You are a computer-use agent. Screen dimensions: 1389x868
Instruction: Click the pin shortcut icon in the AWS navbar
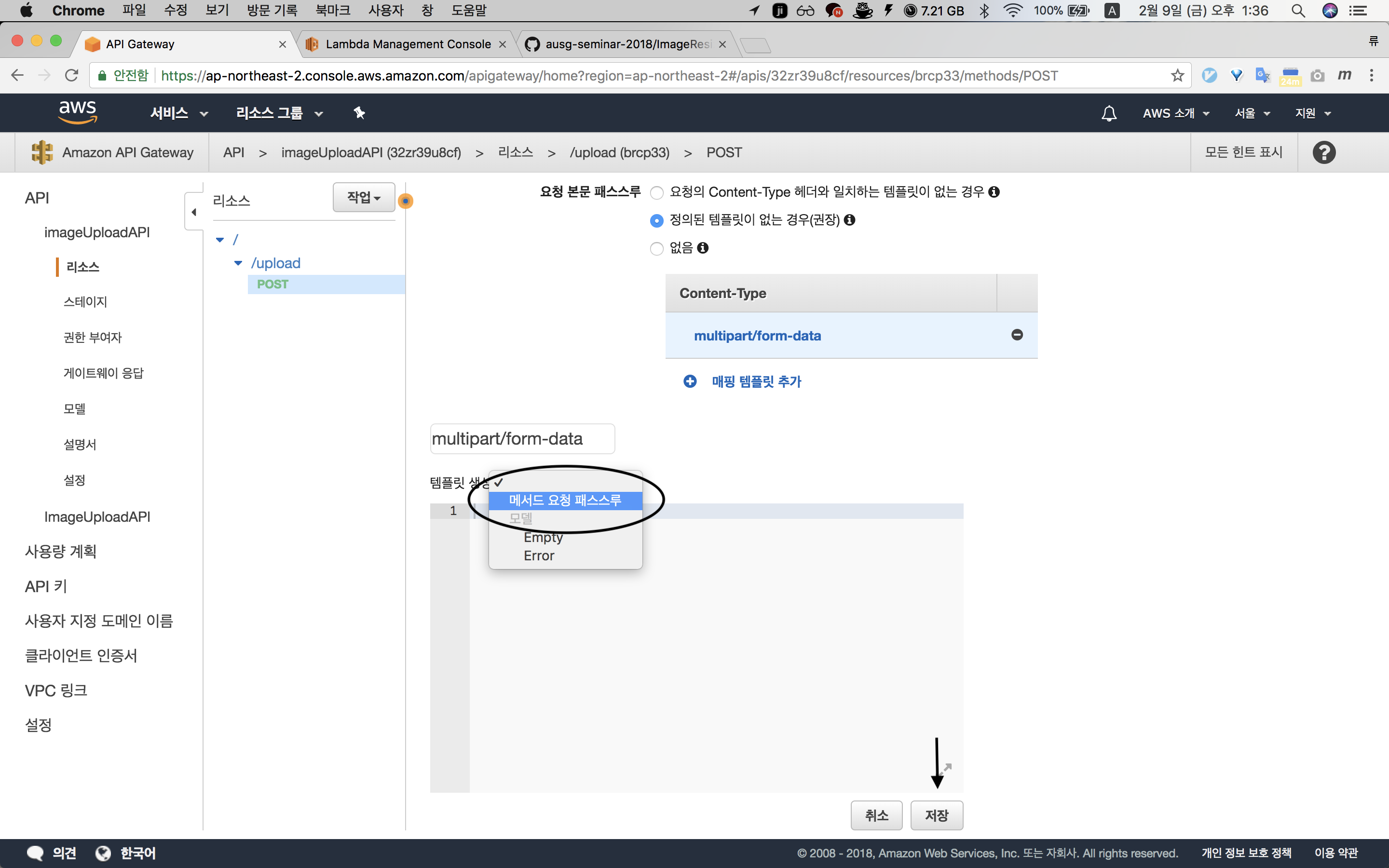359,113
